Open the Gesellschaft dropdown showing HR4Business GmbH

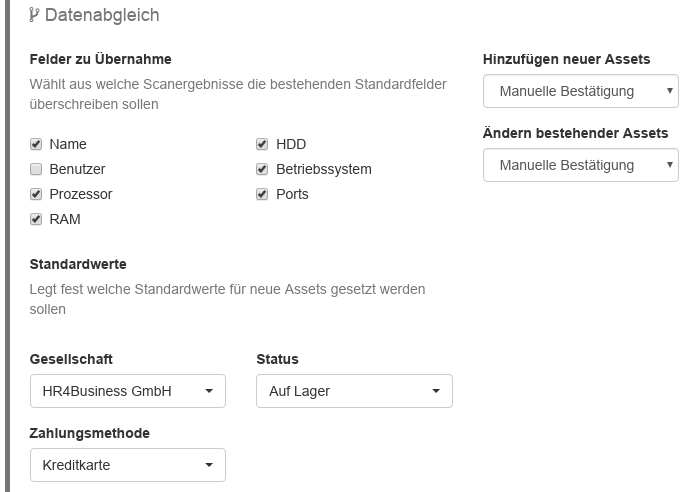[128, 391]
